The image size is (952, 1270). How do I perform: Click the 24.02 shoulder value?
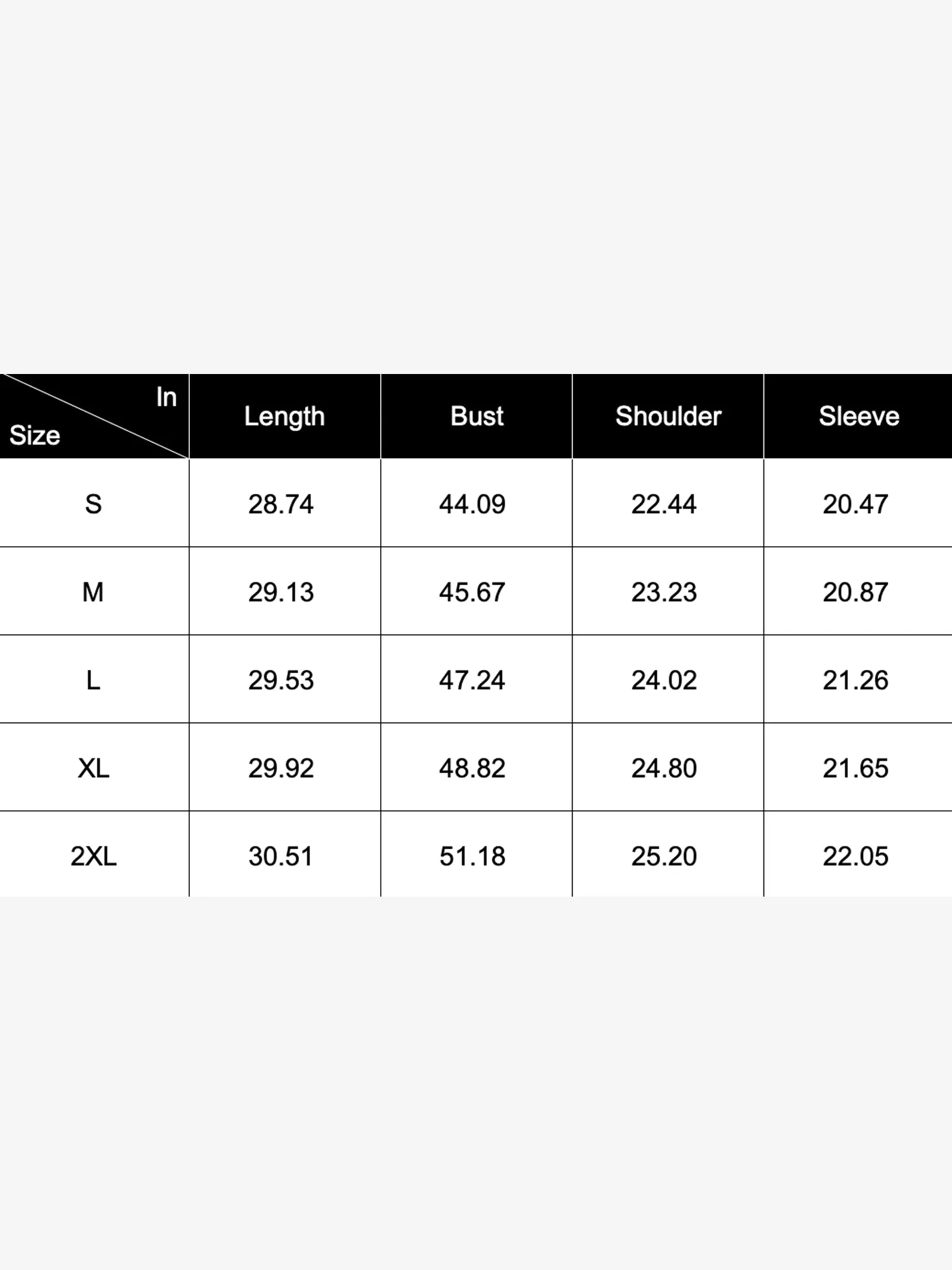tap(664, 680)
